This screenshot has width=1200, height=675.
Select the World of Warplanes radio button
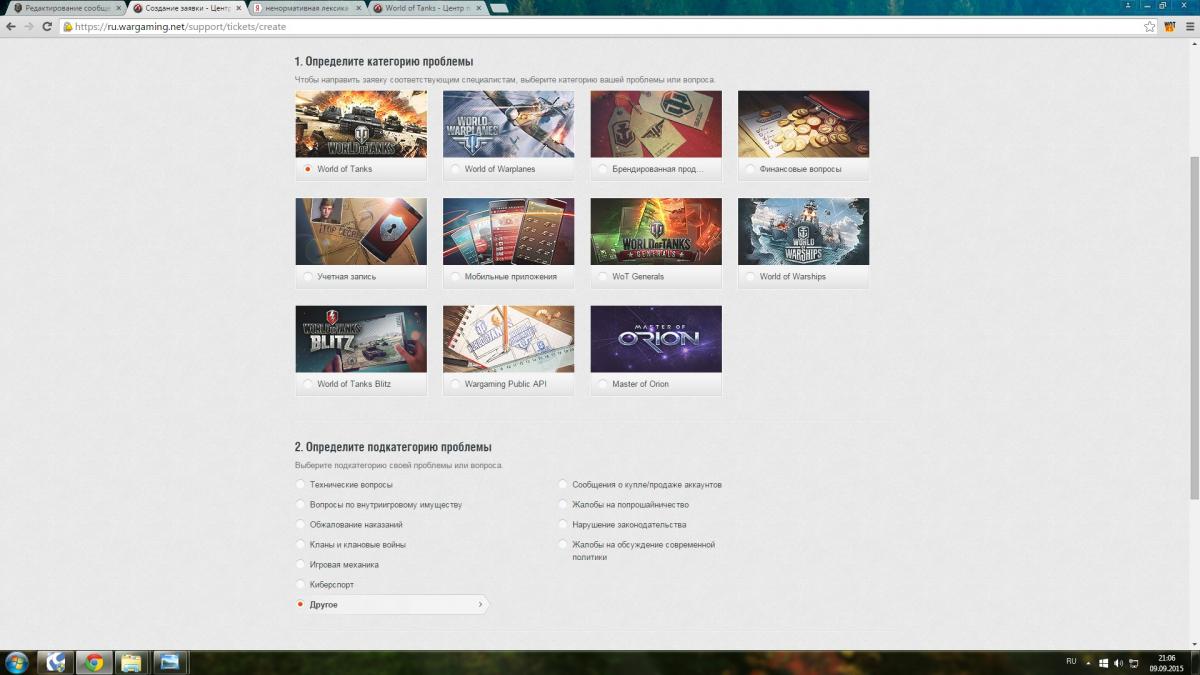pos(456,169)
